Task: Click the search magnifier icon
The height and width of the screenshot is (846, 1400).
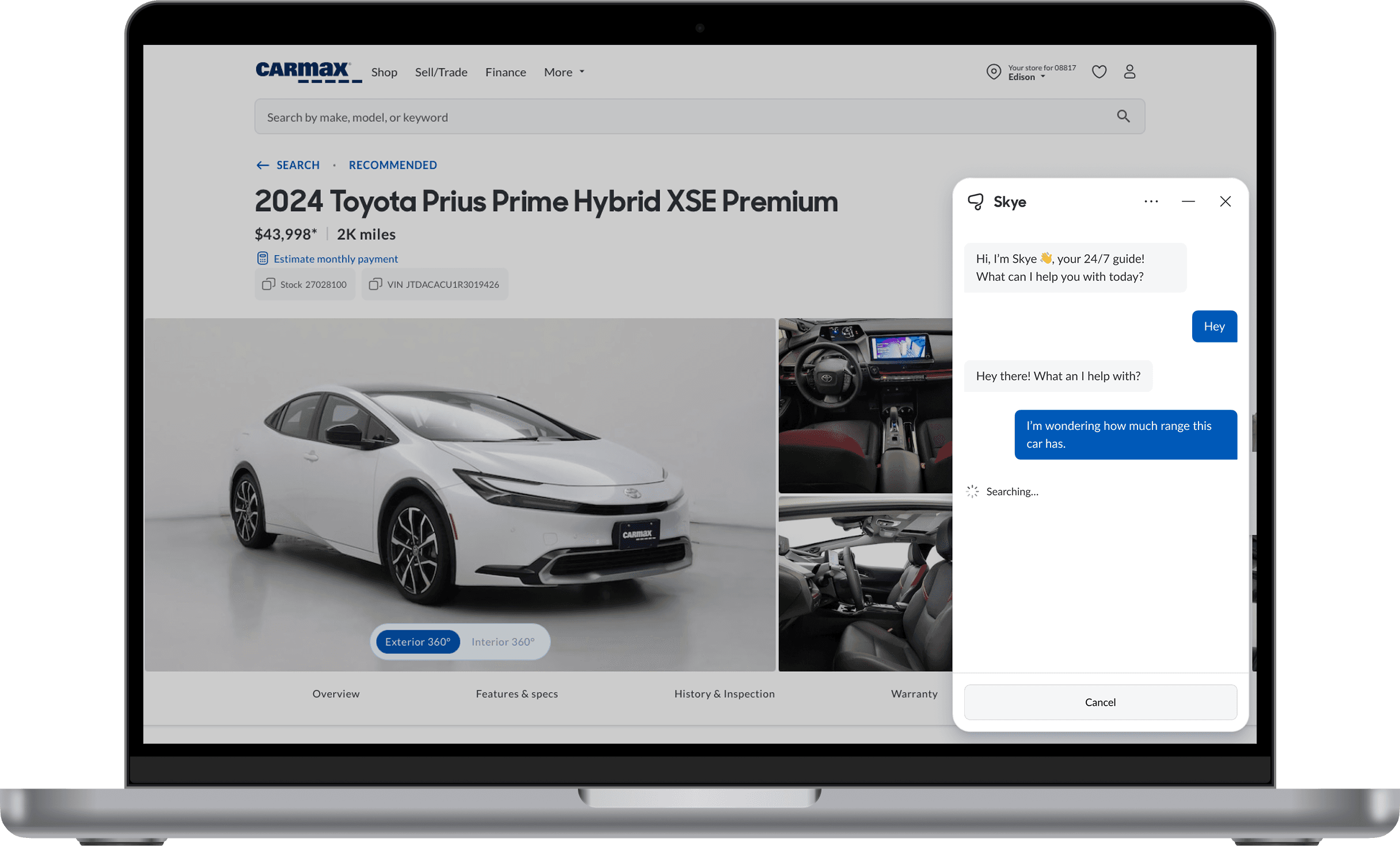Action: tap(1123, 116)
